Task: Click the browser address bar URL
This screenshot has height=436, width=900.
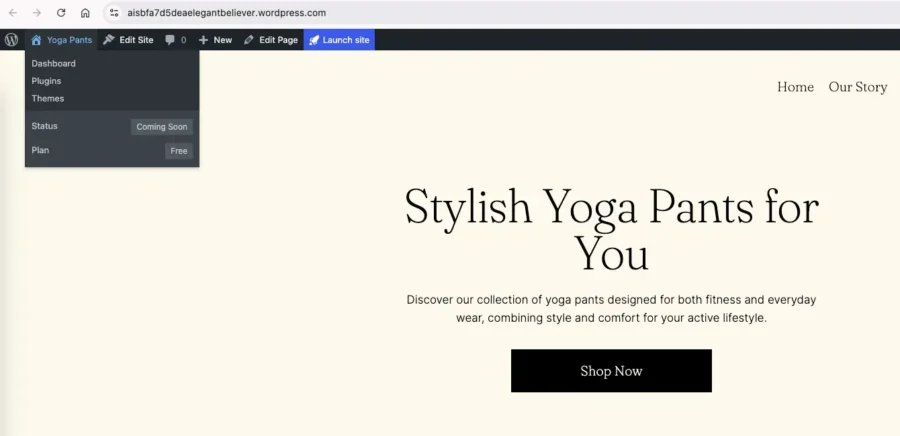Action: (x=227, y=13)
